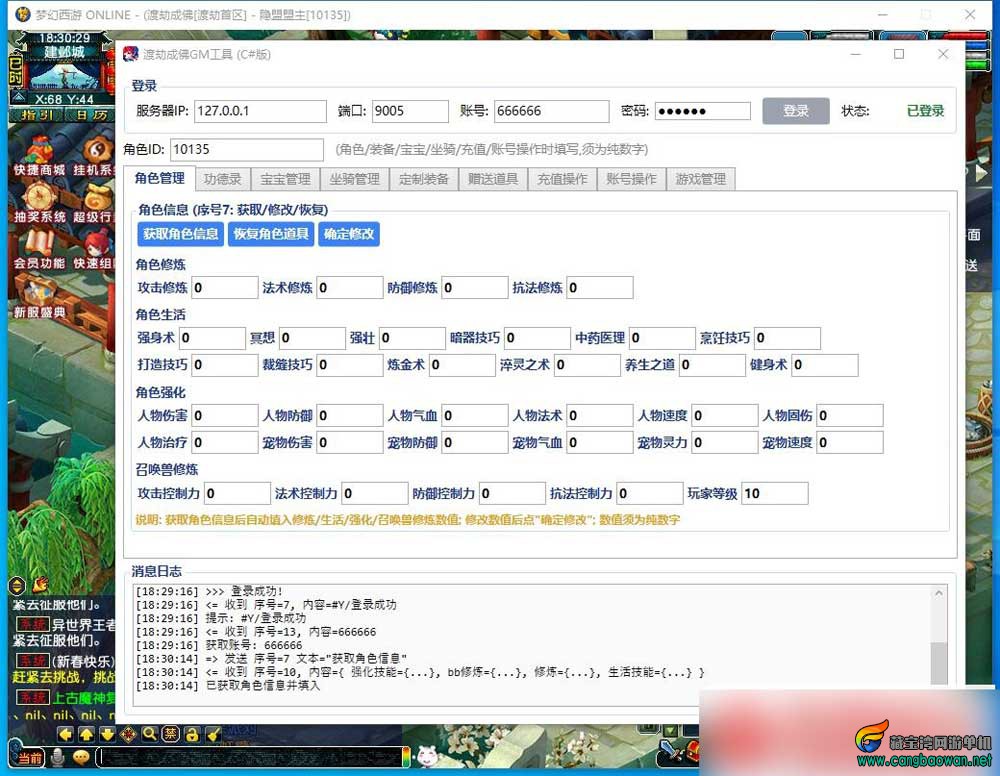The height and width of the screenshot is (776, 1000).
Task: Click the speech bubble emoticon icon
Action: click(81, 757)
